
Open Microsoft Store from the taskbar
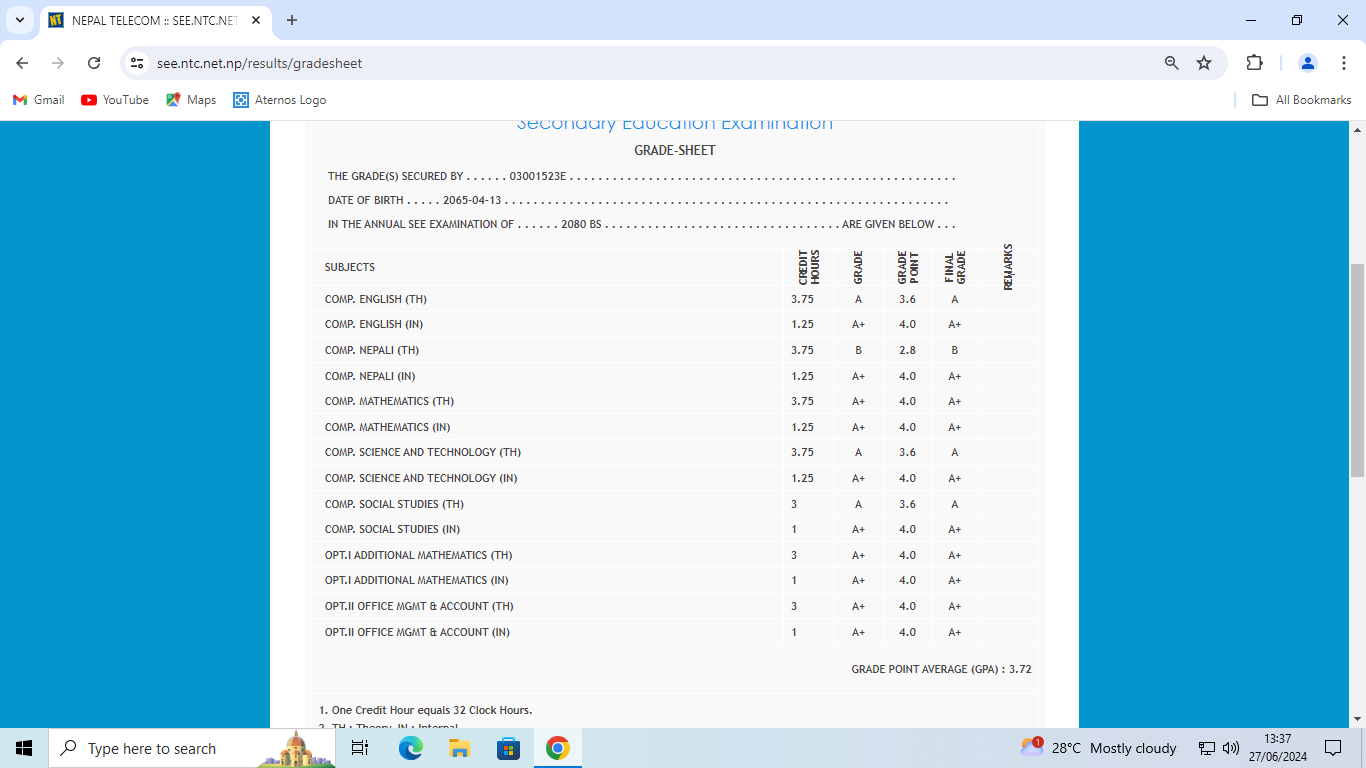(508, 748)
